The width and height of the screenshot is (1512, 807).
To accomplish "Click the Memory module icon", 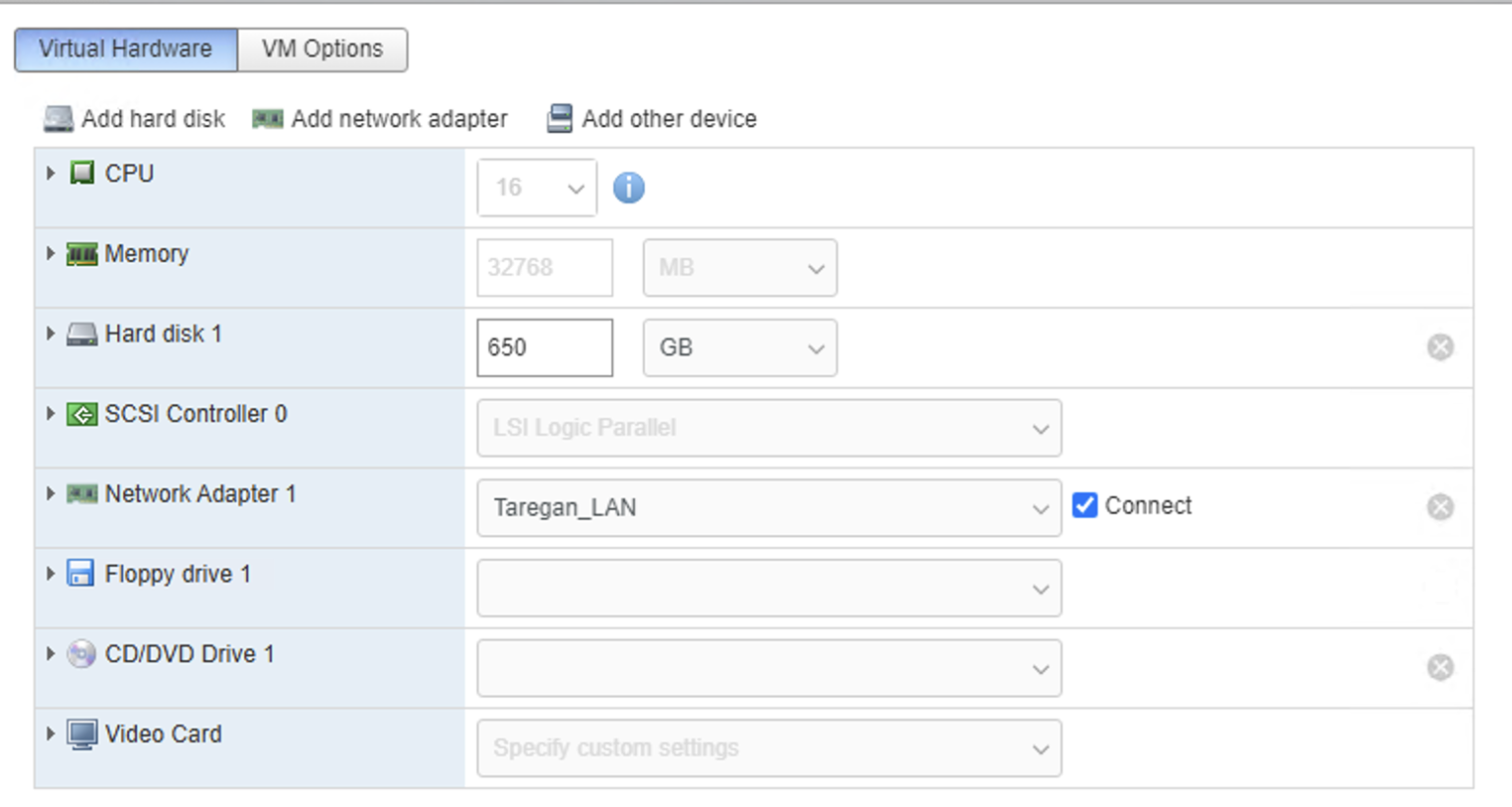I will point(83,253).
